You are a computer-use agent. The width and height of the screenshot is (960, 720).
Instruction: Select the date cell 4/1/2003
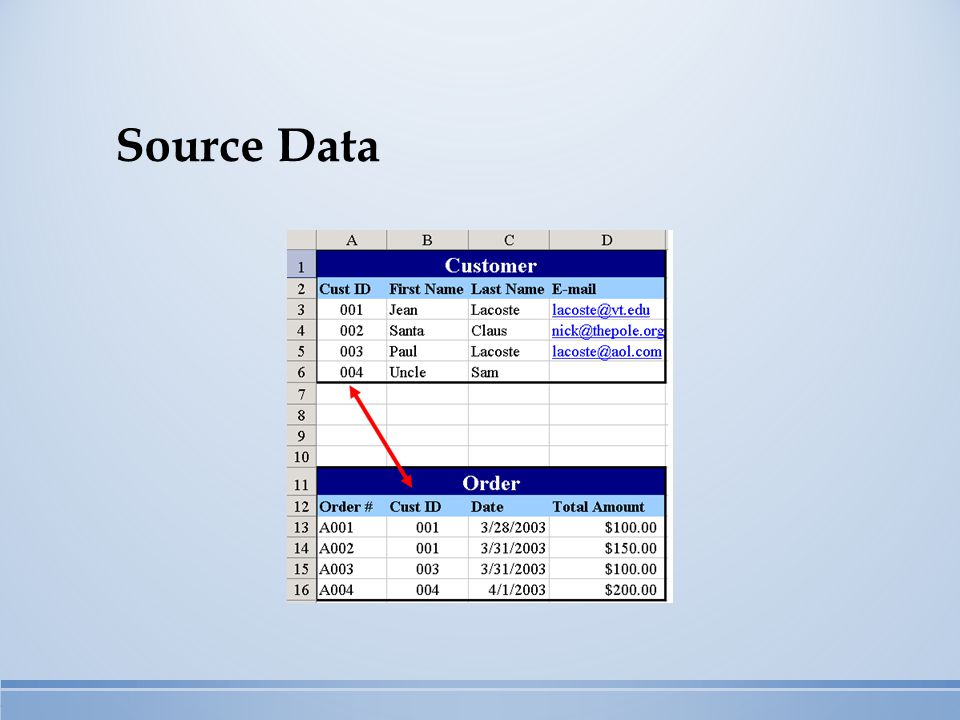(x=509, y=590)
